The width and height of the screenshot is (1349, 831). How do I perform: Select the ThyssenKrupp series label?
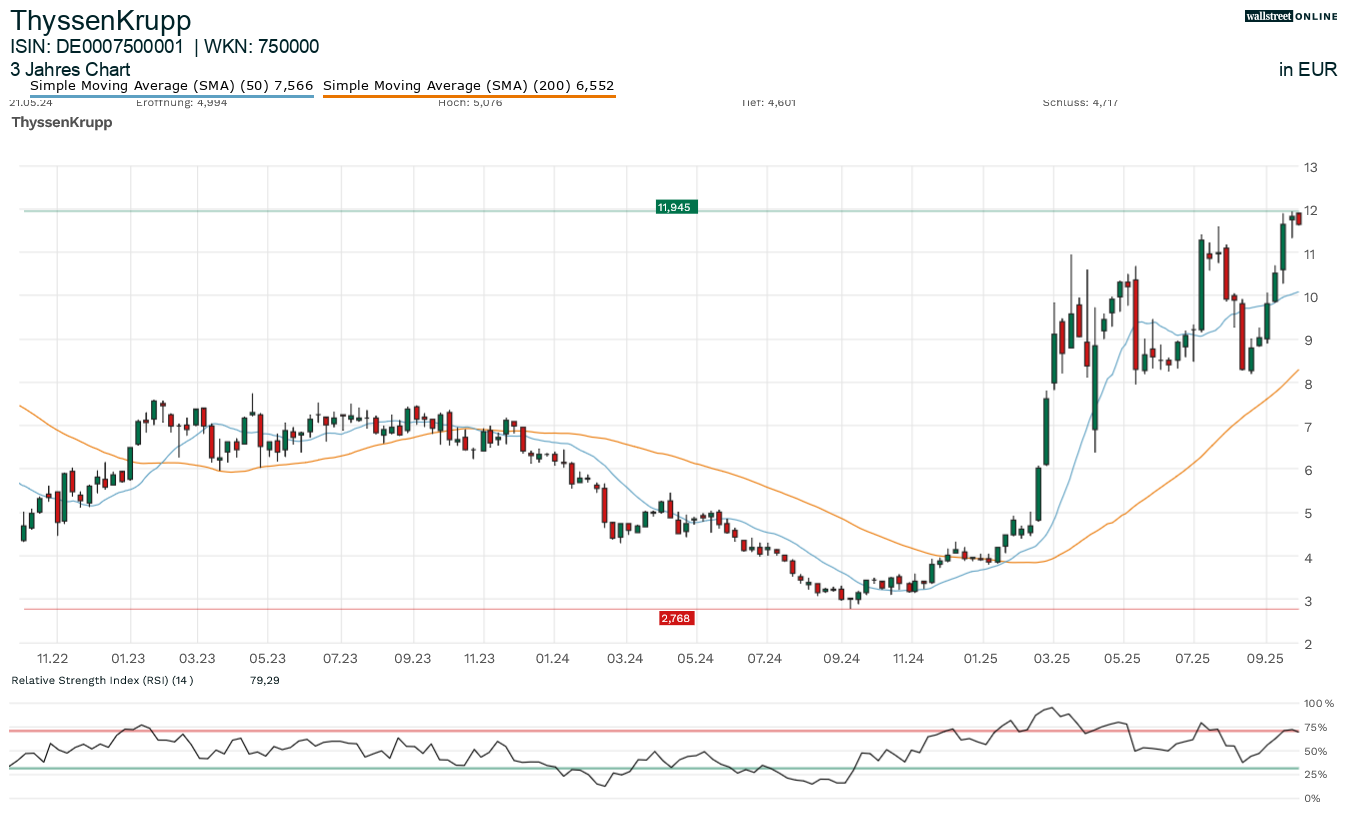[61, 122]
